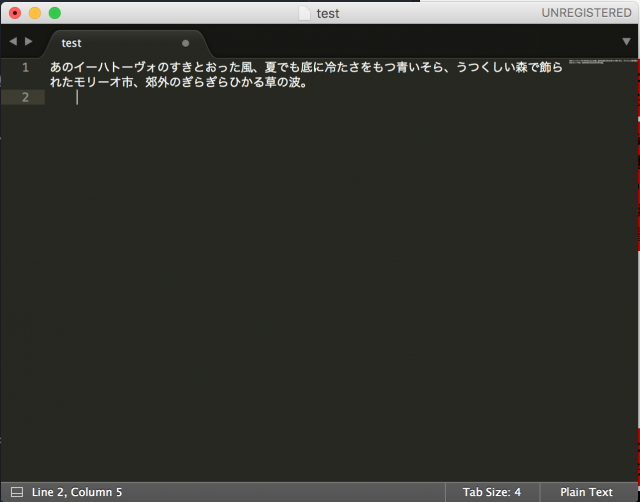Place cursor in wrapped line れたモリーオ市
The image size is (640, 502).
(180, 82)
